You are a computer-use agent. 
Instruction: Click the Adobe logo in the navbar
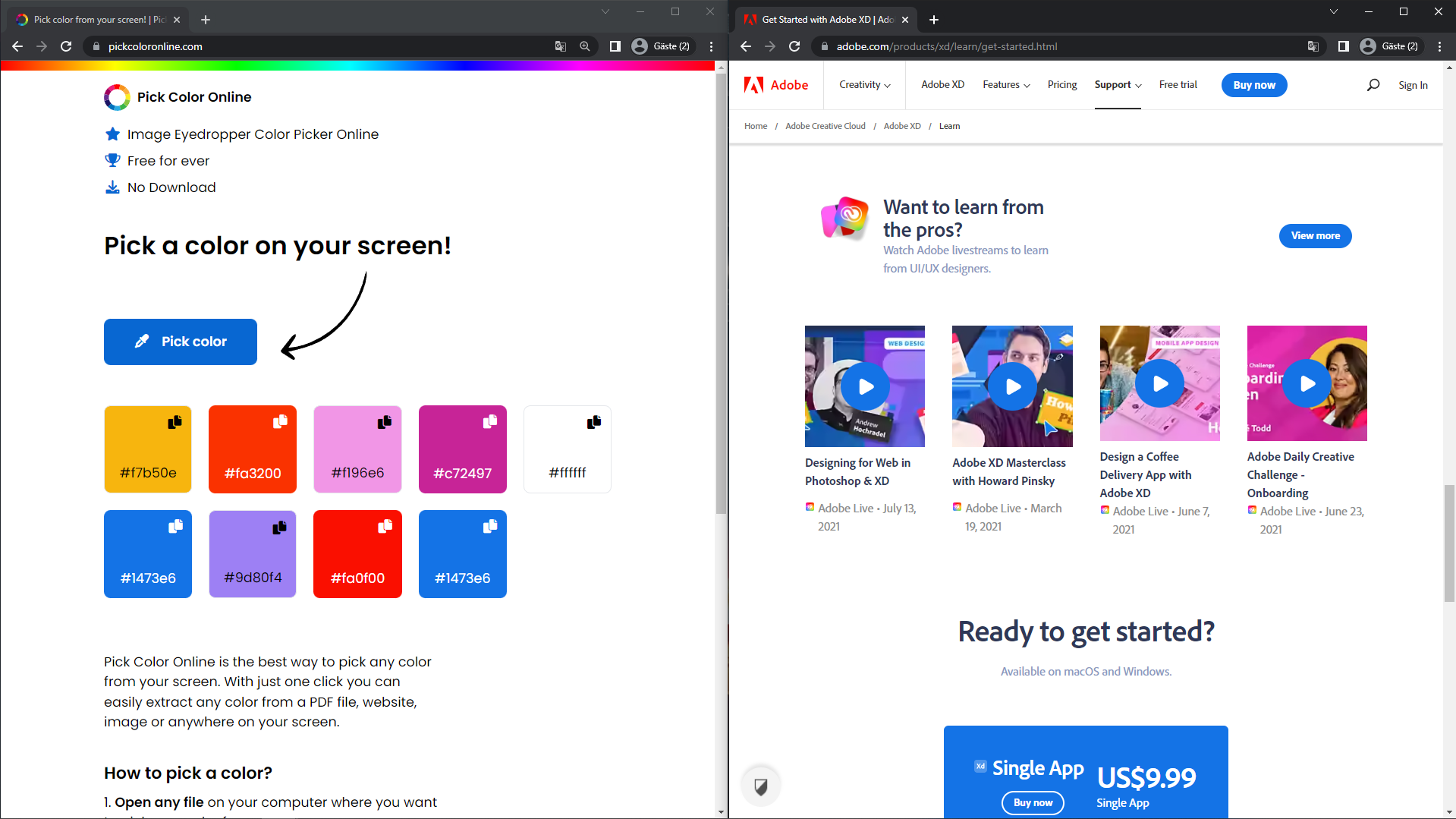(776, 84)
